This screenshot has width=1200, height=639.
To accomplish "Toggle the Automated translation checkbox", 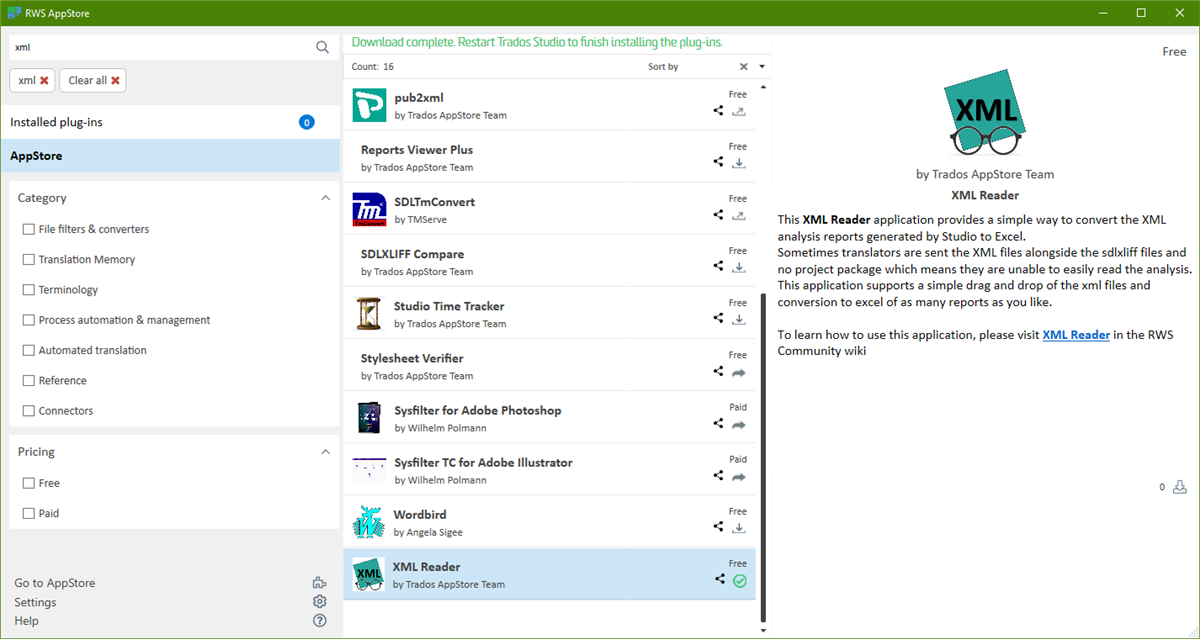I will [x=29, y=350].
